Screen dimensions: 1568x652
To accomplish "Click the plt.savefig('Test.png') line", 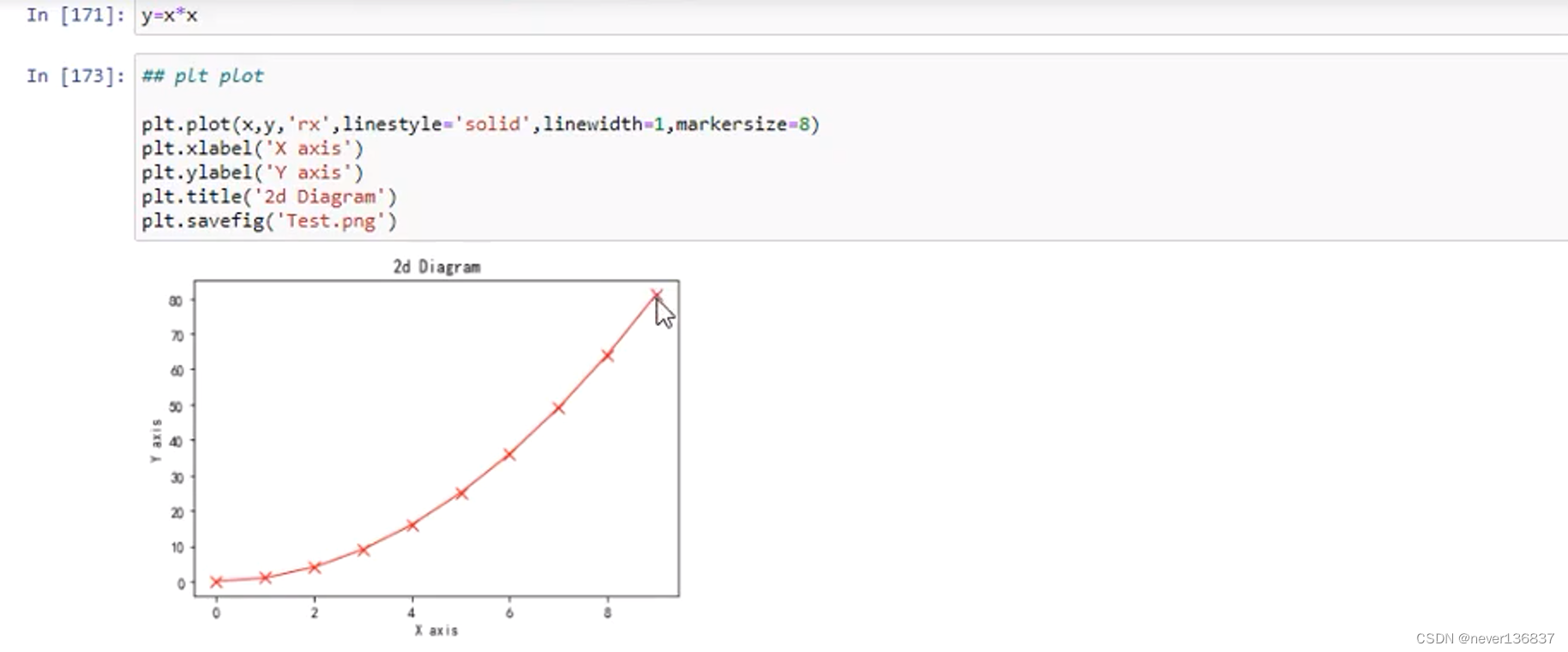I will tap(269, 220).
